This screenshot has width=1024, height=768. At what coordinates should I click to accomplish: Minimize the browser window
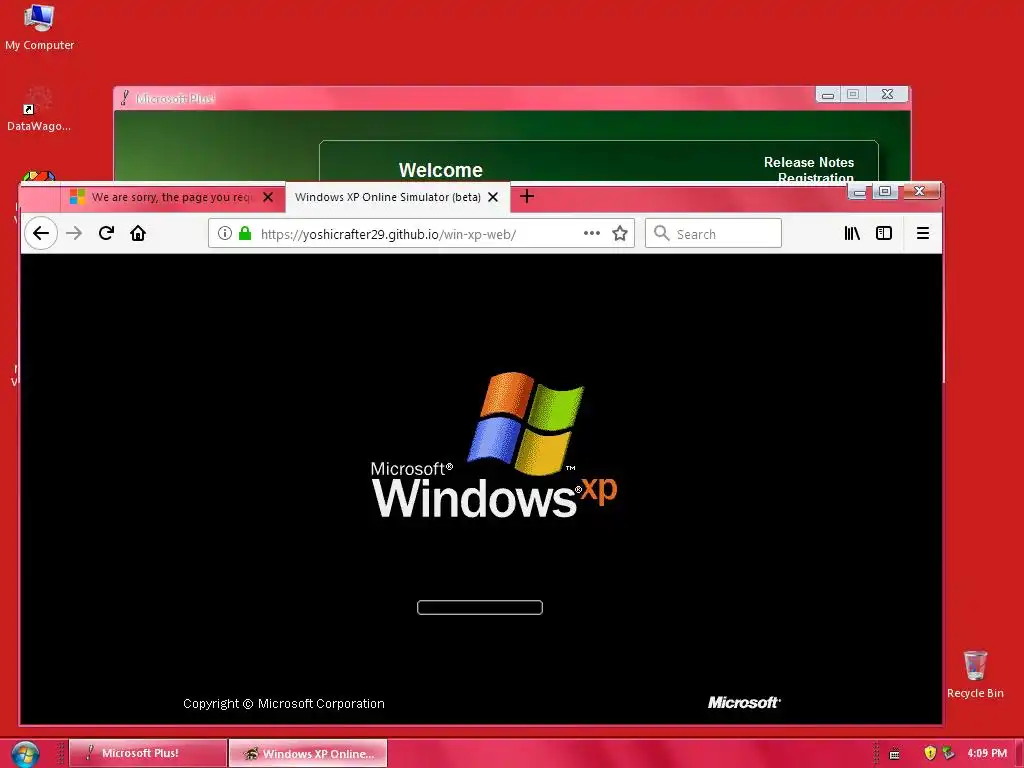pyautogui.click(x=859, y=191)
